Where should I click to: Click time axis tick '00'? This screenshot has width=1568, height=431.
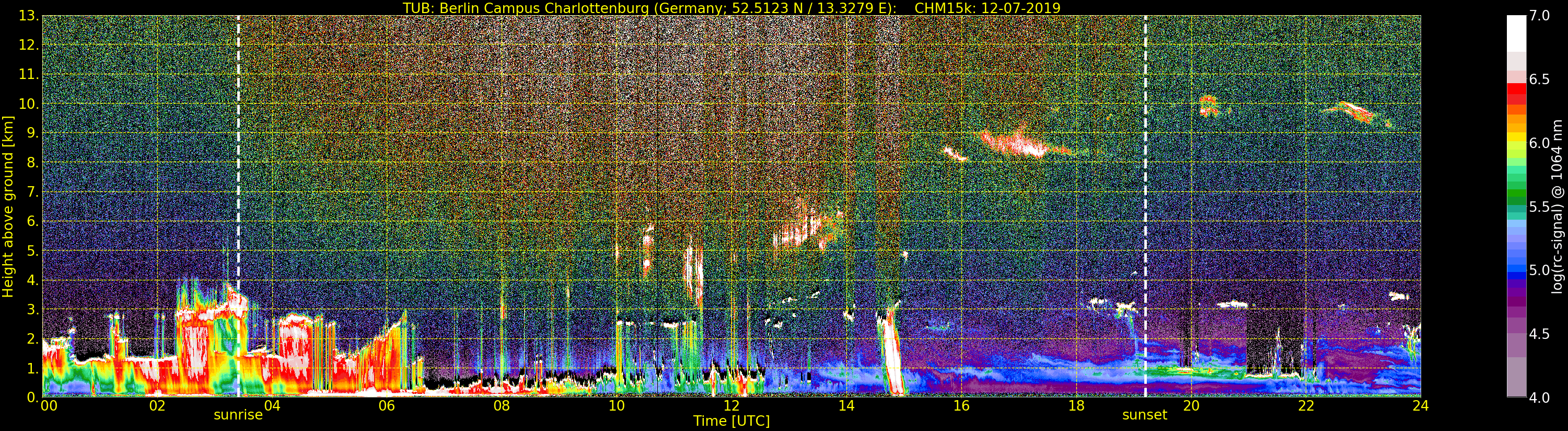coord(49,406)
